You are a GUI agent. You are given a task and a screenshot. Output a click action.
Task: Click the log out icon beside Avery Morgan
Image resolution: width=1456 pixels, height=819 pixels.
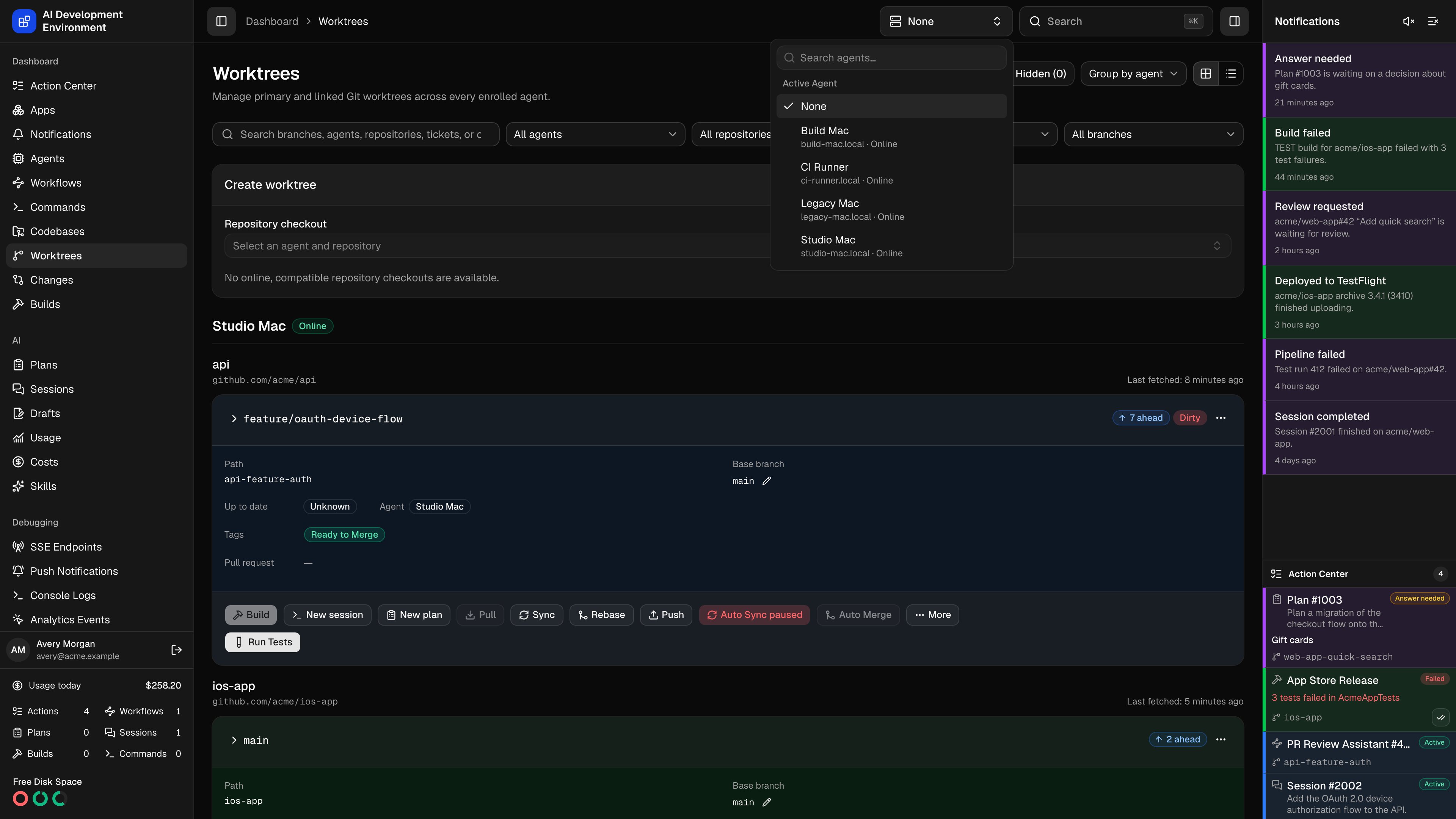point(176,650)
